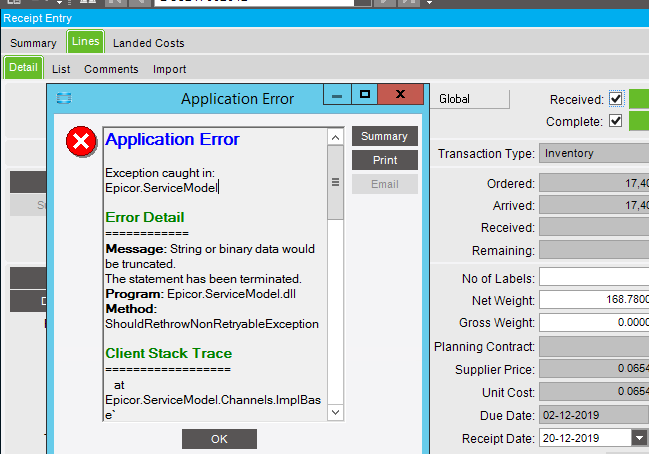The image size is (649, 454).
Task: Click the Ordered quantity field
Action: coord(594,183)
